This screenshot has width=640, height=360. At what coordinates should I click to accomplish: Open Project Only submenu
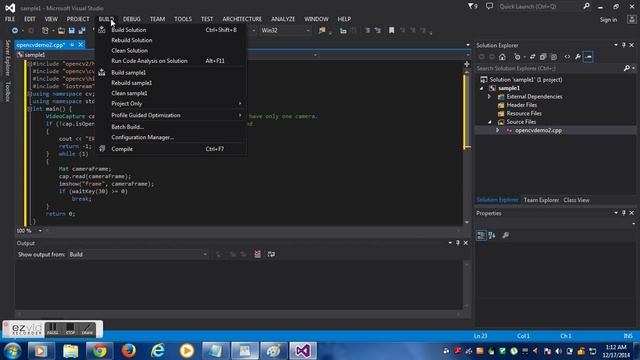pos(171,104)
